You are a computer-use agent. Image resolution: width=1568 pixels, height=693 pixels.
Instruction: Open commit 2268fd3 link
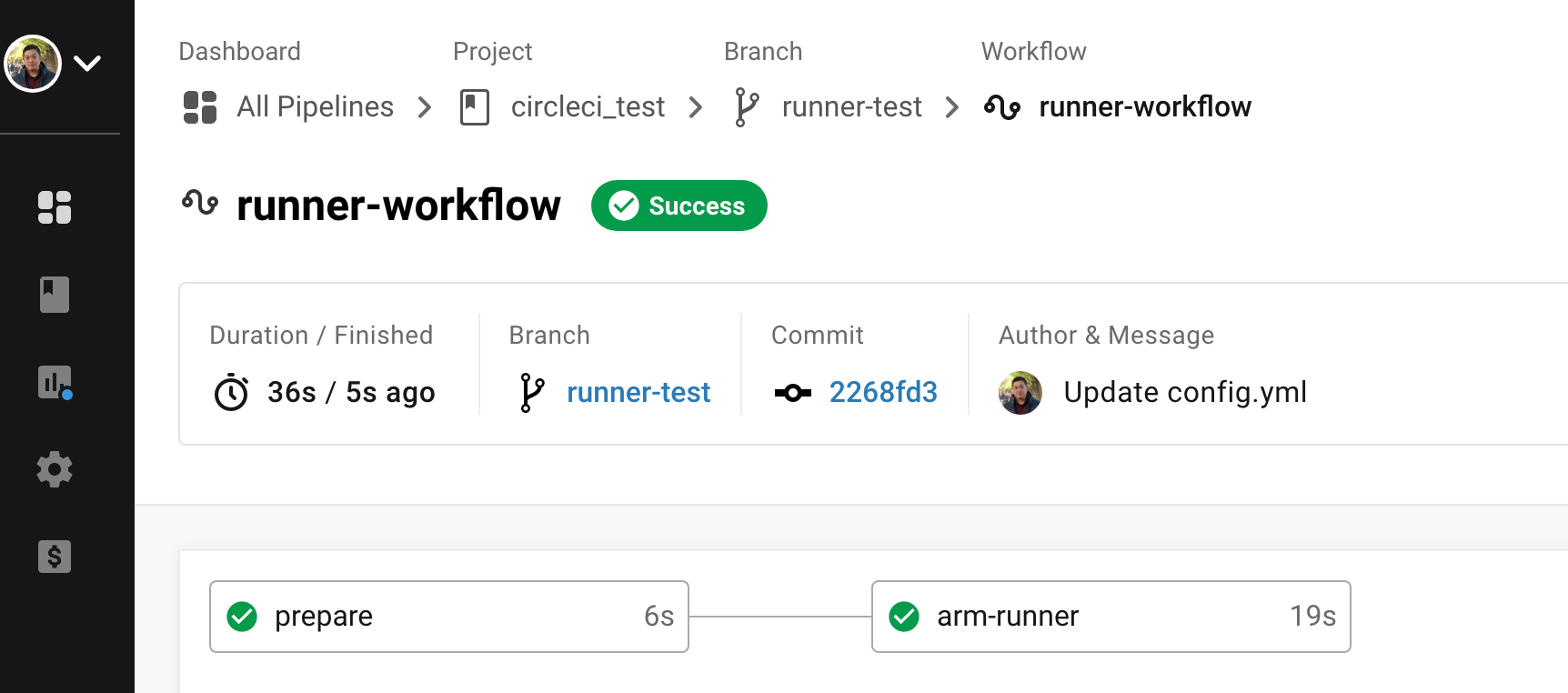point(883,392)
